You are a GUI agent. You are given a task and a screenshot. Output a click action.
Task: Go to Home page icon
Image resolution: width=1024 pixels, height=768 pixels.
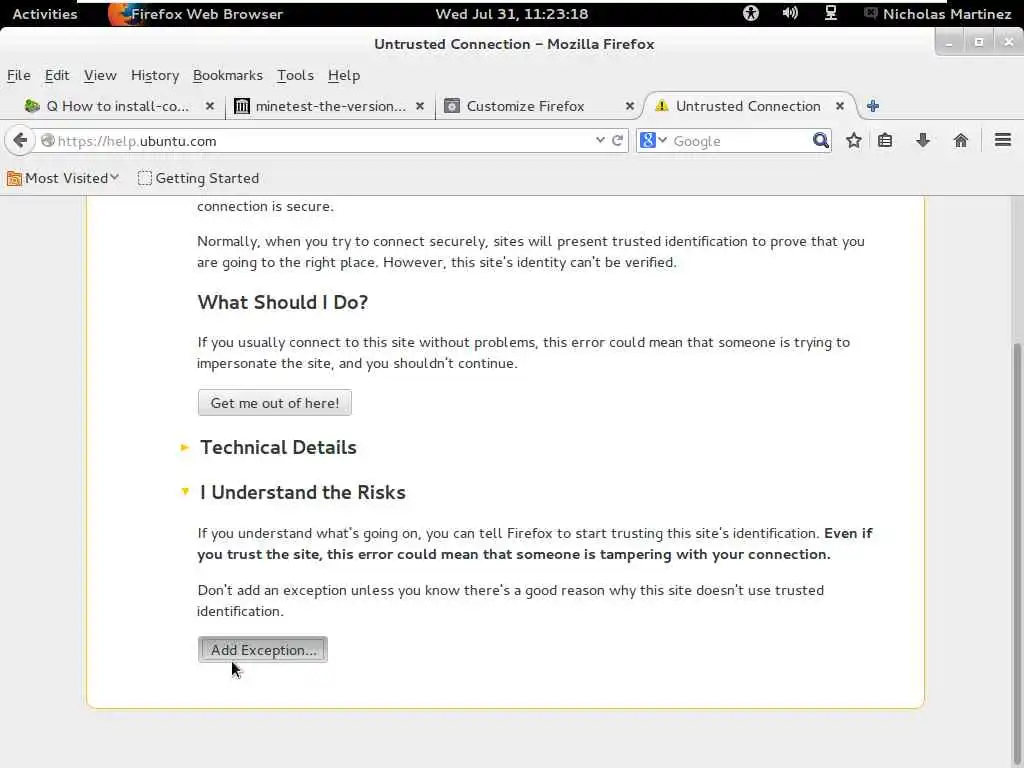coord(960,140)
